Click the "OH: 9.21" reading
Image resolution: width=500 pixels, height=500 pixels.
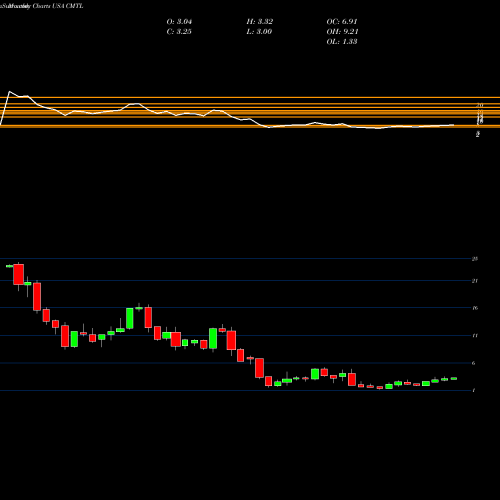(x=342, y=32)
